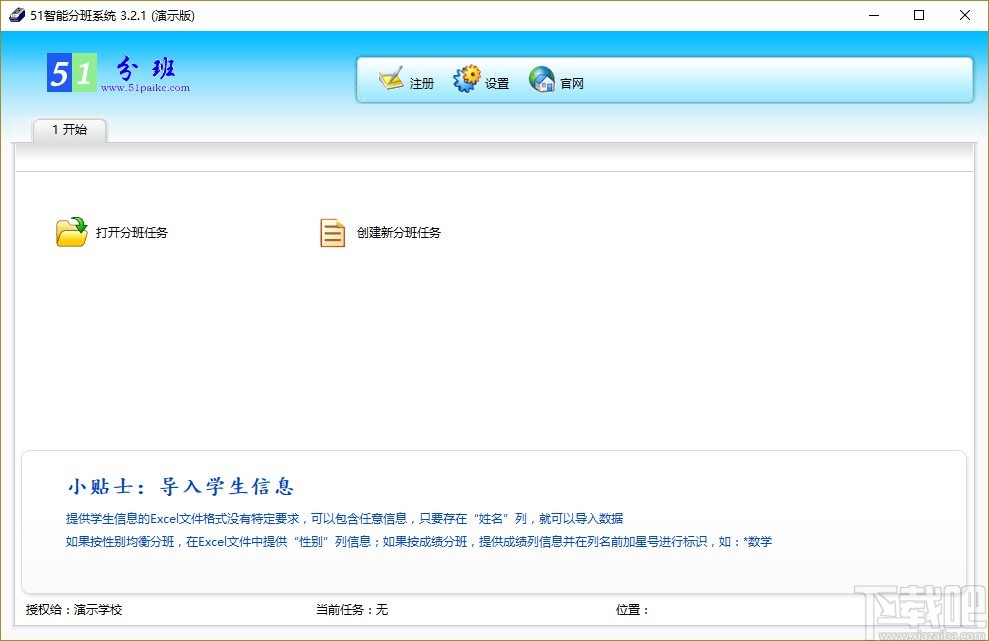The width and height of the screenshot is (989, 641).
Task: Switch to the 1 开始 tab
Action: [69, 130]
